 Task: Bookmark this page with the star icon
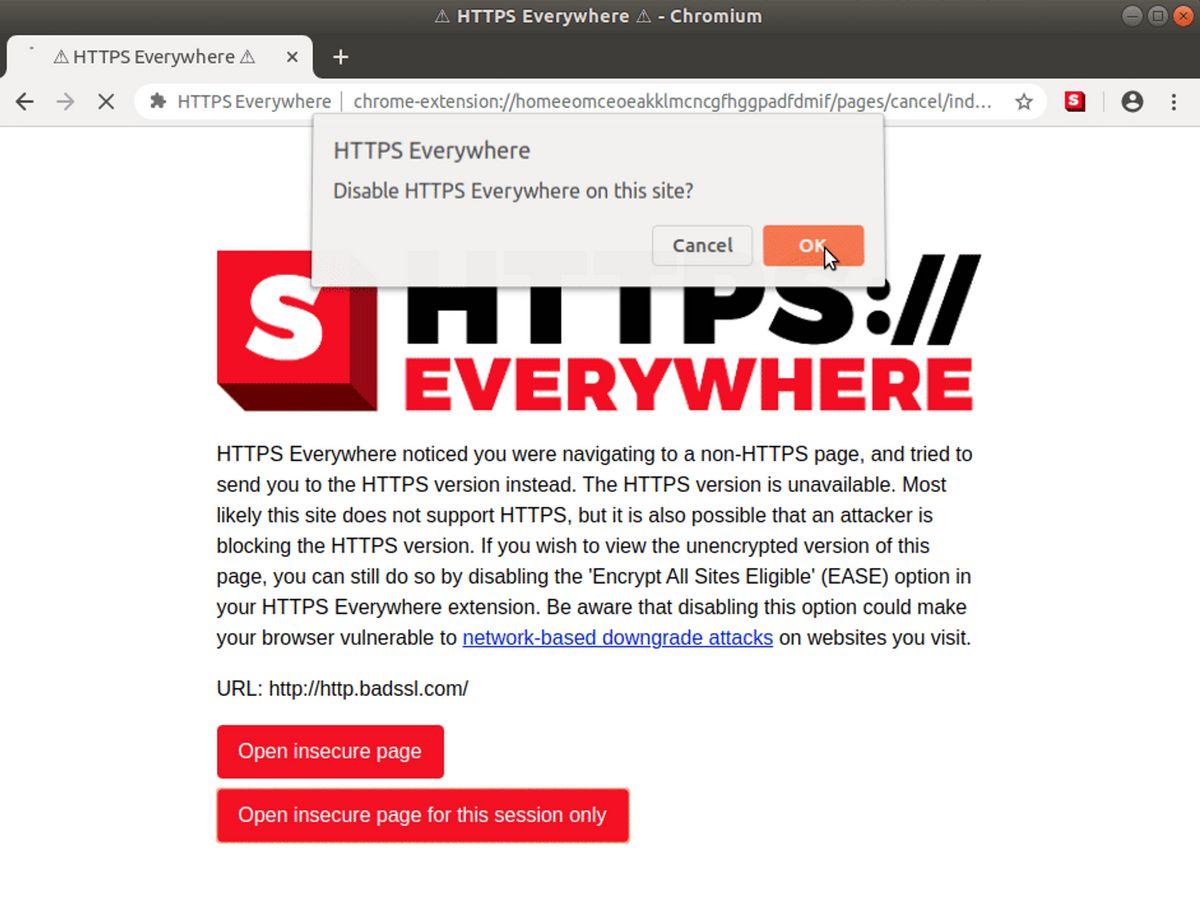[x=1024, y=101]
